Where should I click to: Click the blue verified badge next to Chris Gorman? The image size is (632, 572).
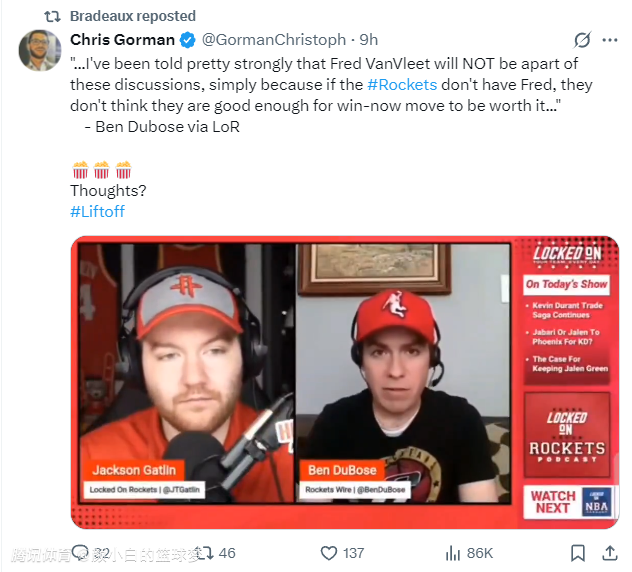[x=187, y=40]
